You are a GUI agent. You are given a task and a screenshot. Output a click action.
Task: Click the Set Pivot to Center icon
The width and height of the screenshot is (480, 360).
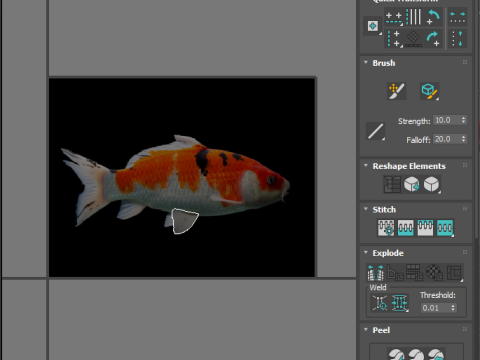pos(373,26)
